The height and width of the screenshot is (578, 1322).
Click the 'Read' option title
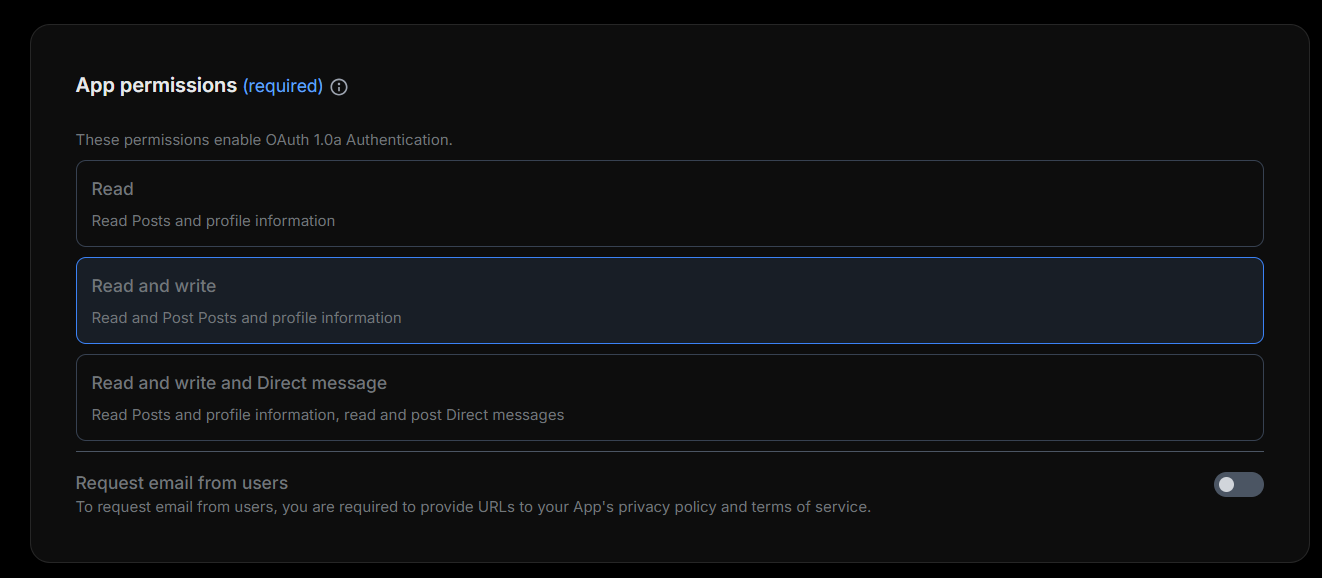pyautogui.click(x=112, y=189)
